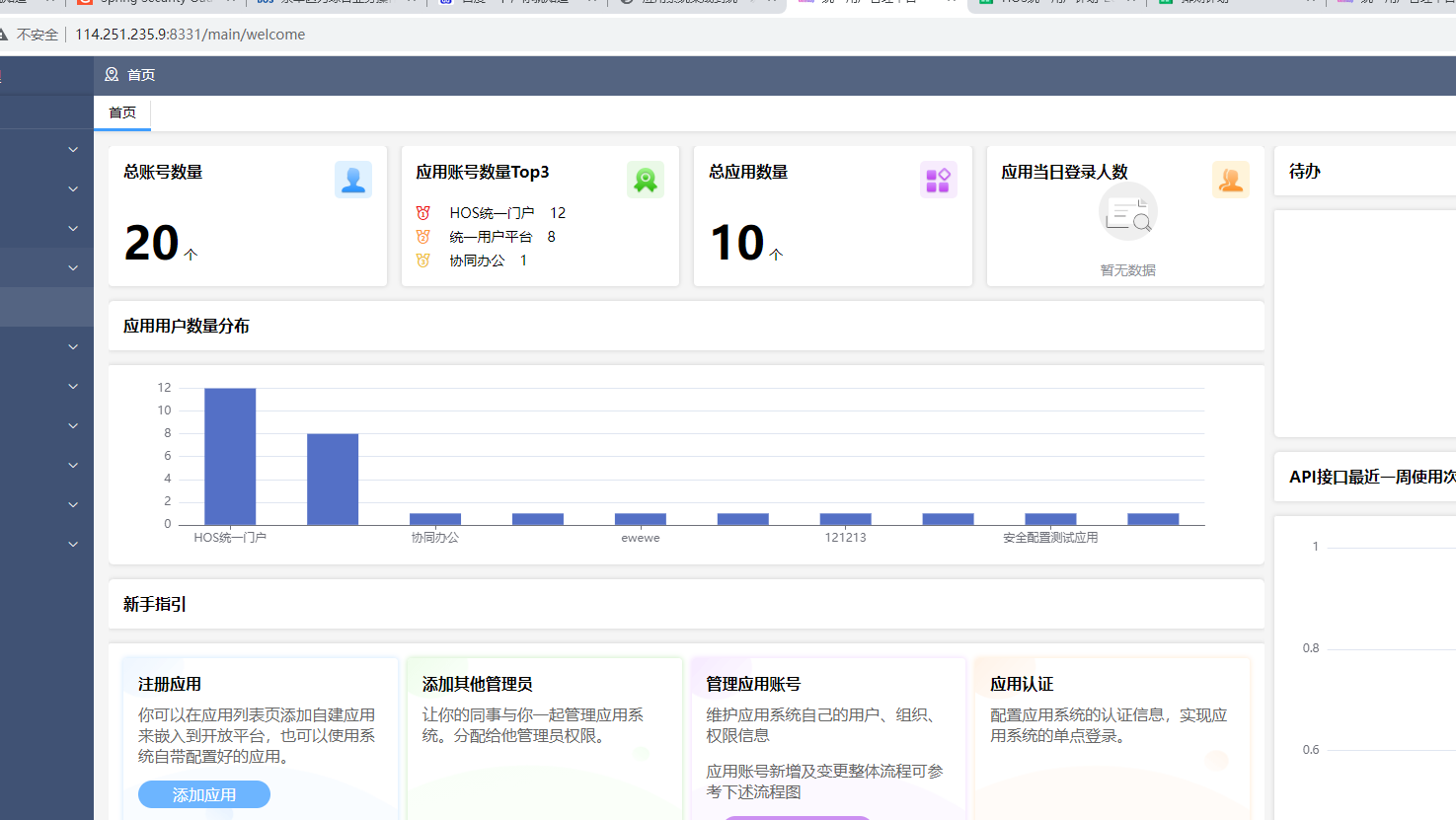Click the 暂无数据 empty-state icon
Screen dimensions: 1456x820
coord(1127,213)
